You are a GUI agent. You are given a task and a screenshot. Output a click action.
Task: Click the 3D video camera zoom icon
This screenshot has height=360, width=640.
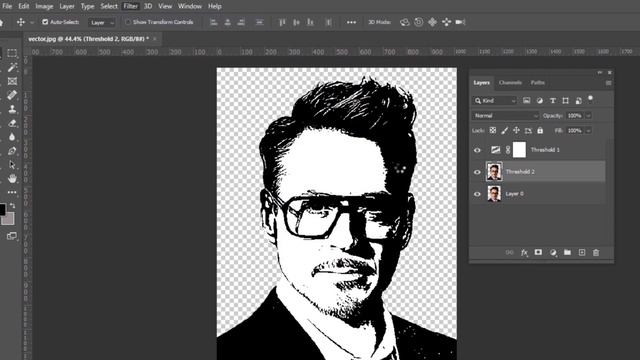[x=460, y=22]
